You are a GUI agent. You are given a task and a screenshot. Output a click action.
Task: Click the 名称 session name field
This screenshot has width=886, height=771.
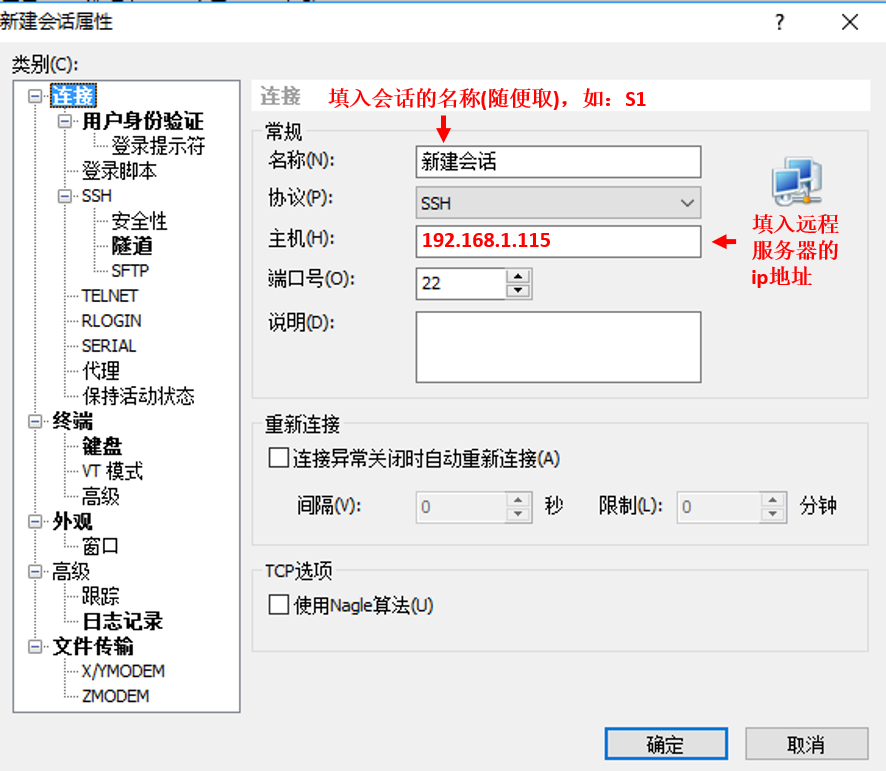coord(557,161)
